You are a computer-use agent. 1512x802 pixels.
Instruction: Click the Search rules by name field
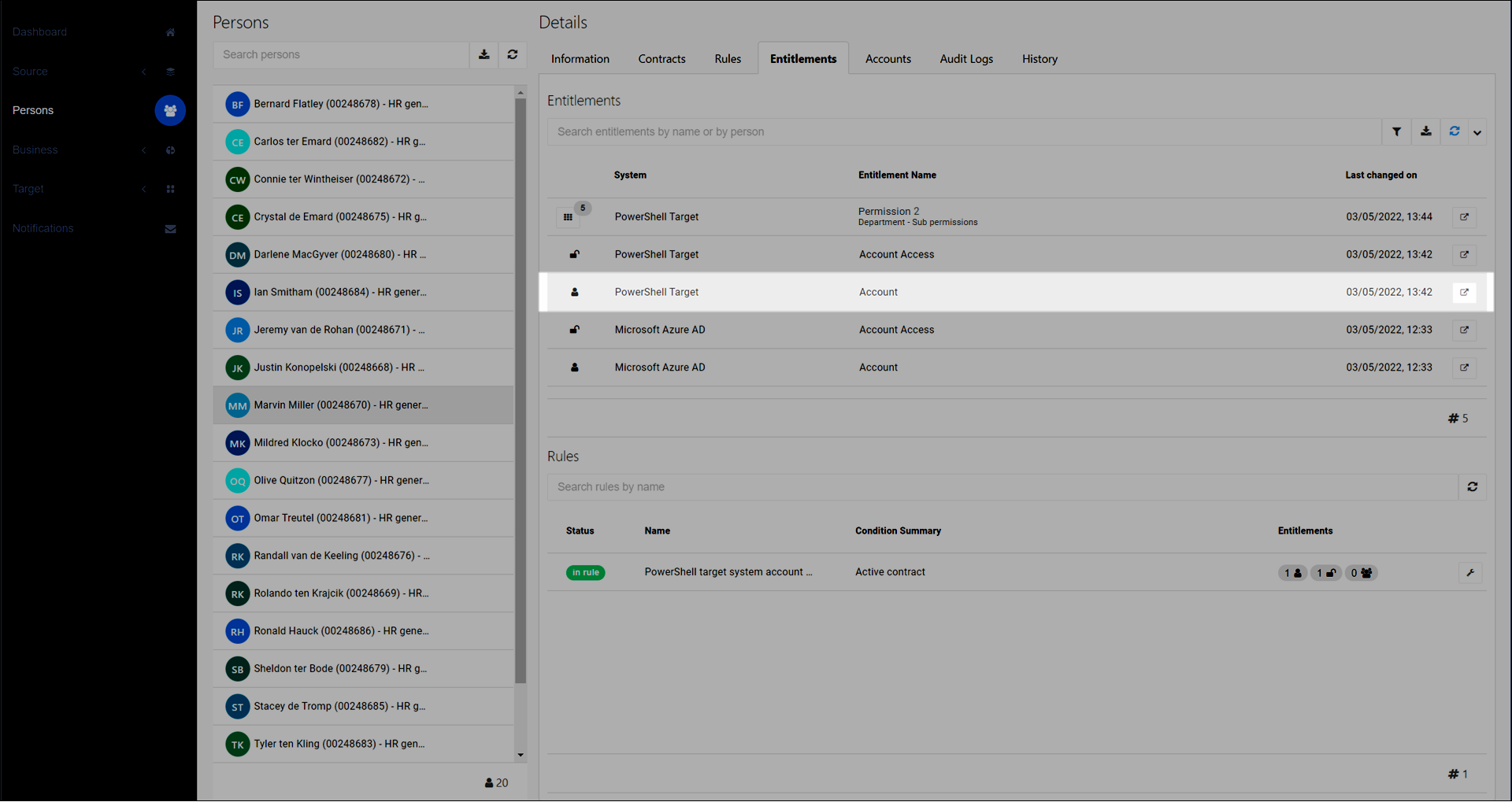(1002, 487)
